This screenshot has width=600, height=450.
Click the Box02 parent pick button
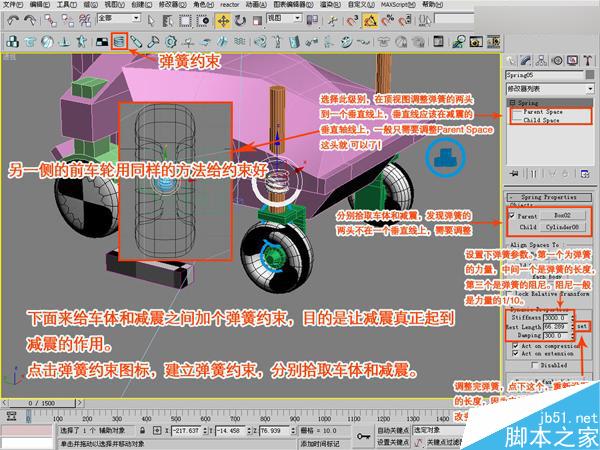point(562,215)
